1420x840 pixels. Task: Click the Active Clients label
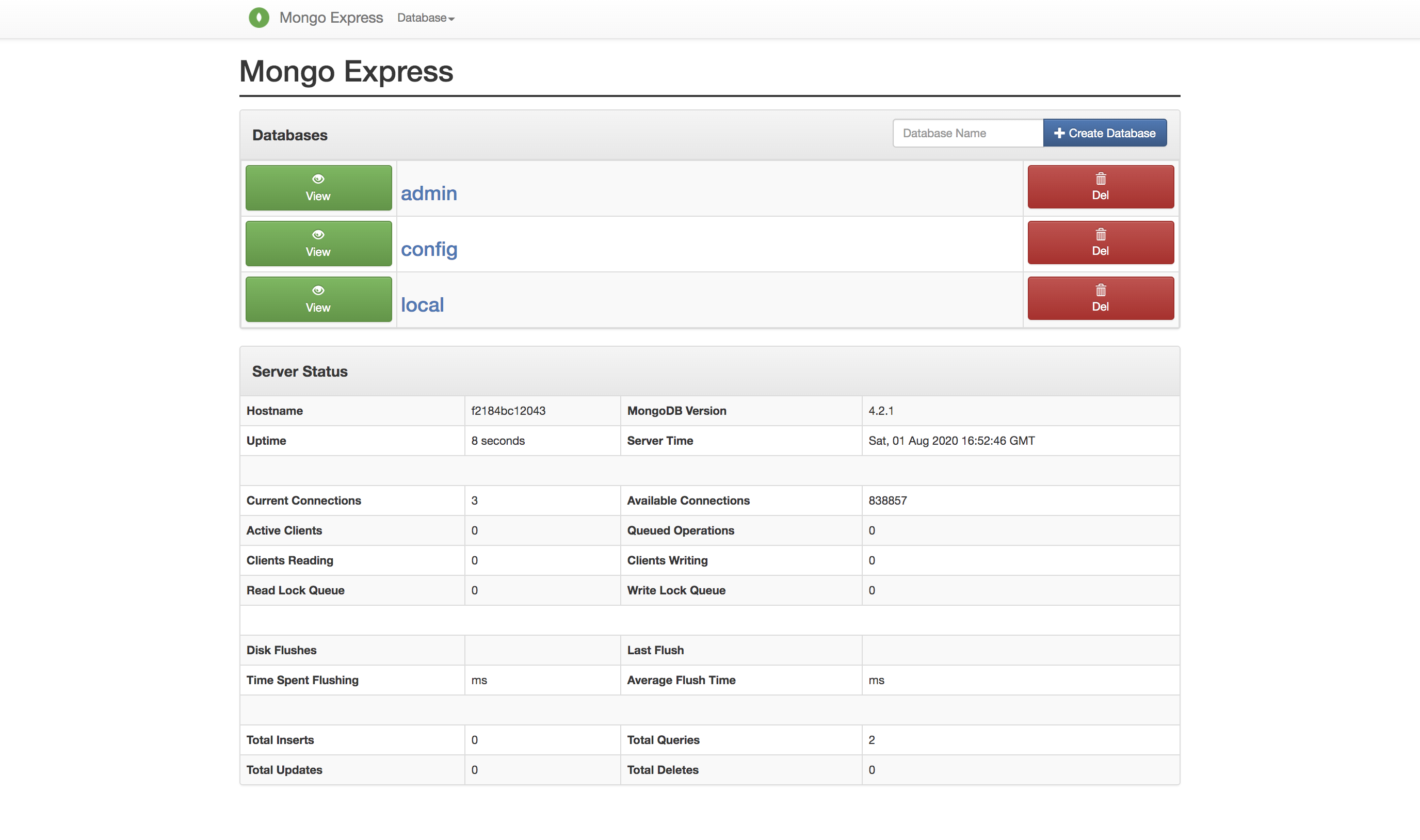point(284,531)
